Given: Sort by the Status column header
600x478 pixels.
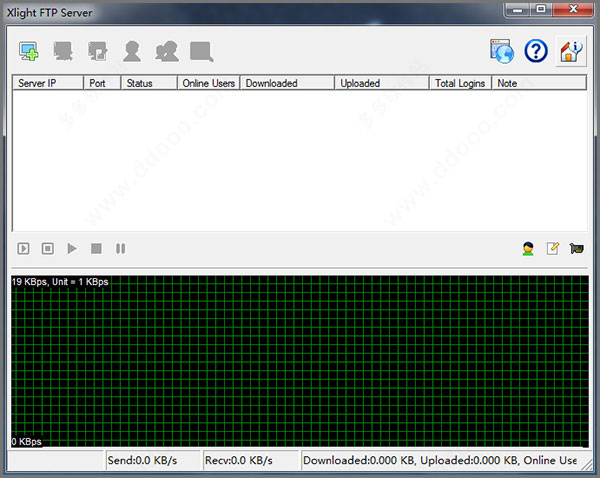Looking at the screenshot, I should pos(149,83).
